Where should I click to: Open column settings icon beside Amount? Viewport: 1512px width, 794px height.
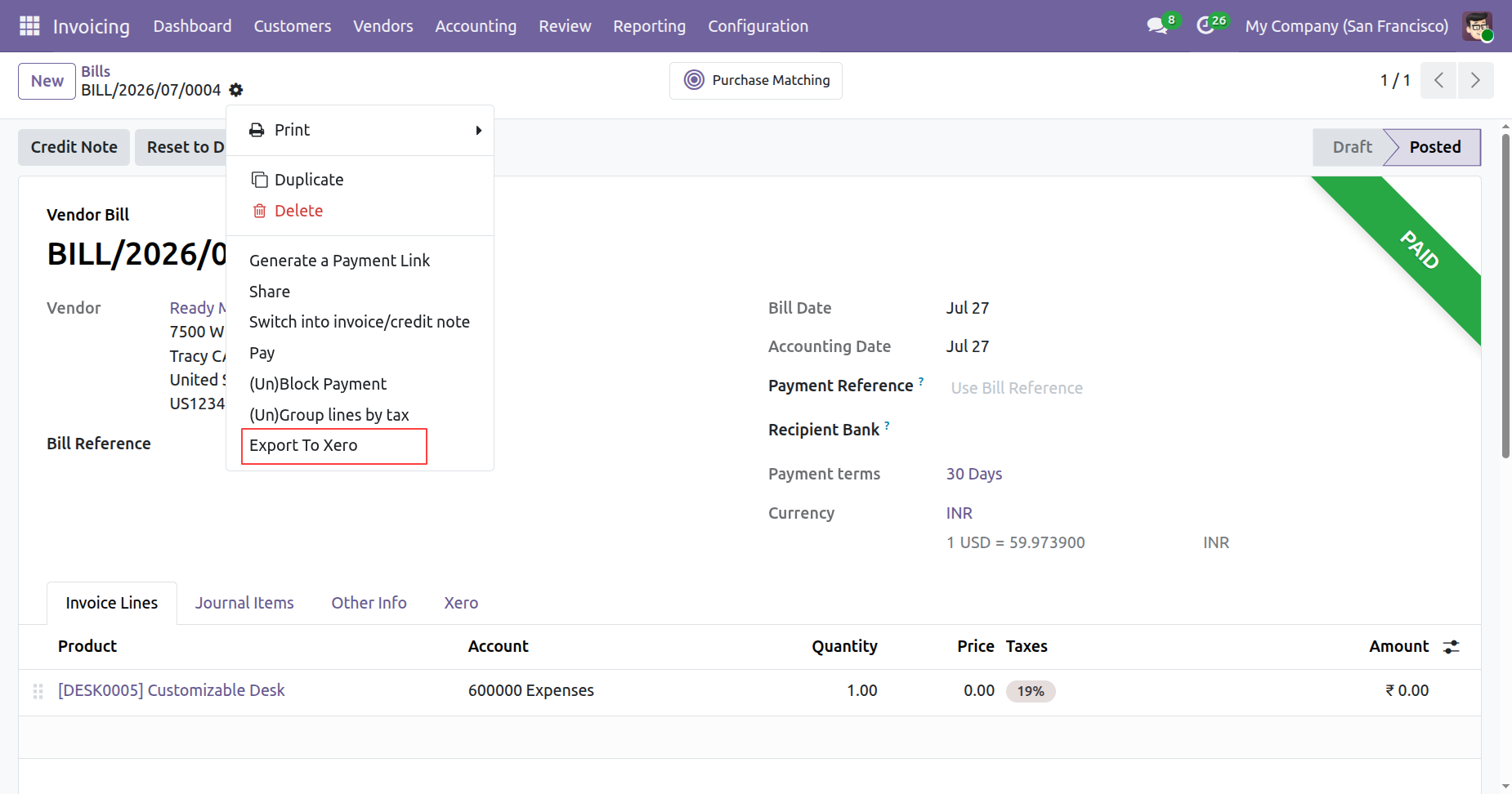pyautogui.click(x=1452, y=647)
